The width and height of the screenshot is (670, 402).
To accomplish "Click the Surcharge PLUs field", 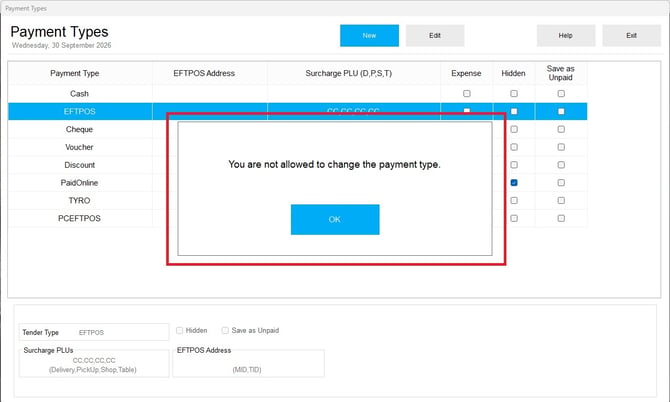I will coord(94,363).
